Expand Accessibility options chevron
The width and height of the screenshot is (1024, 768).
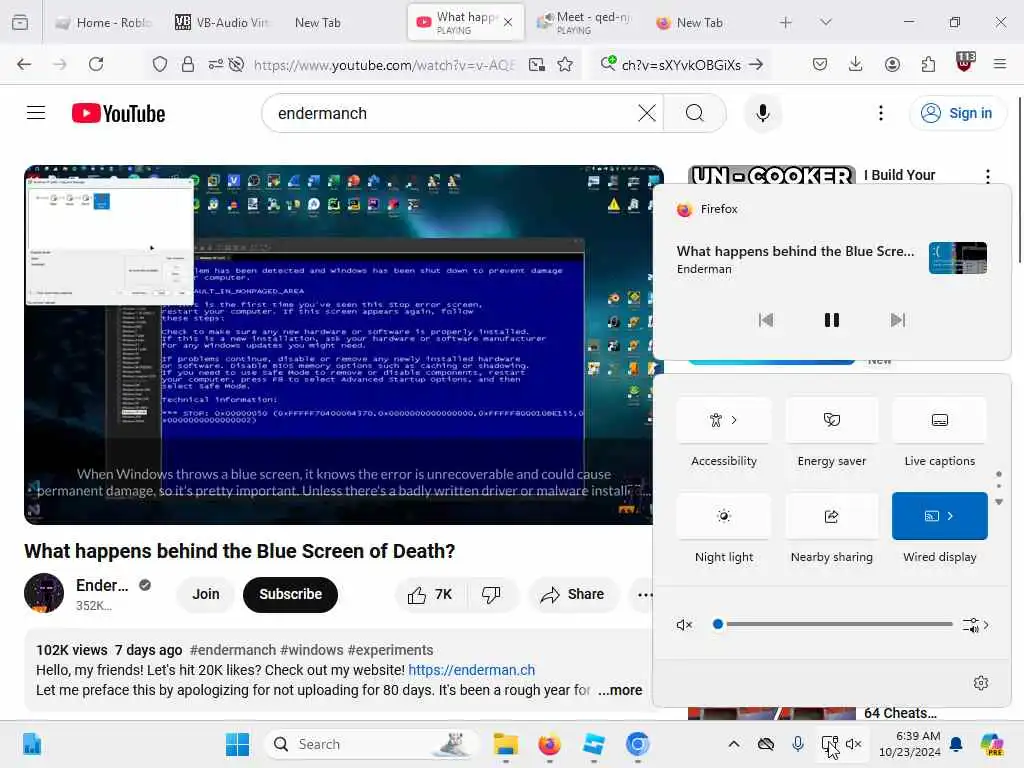pyautogui.click(x=734, y=420)
